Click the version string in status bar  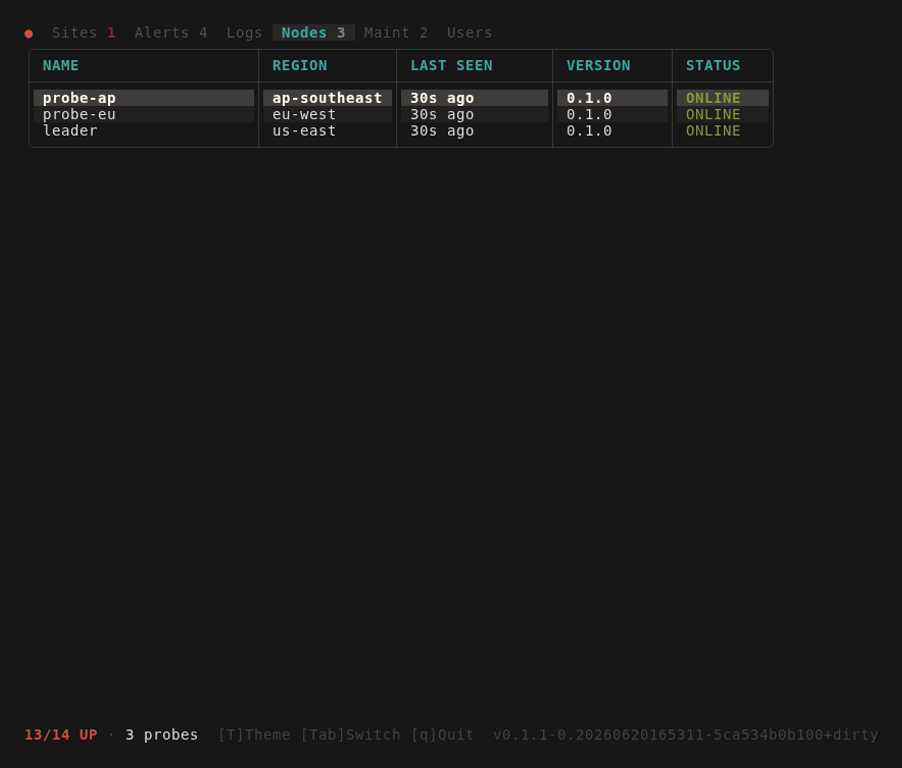pos(685,735)
